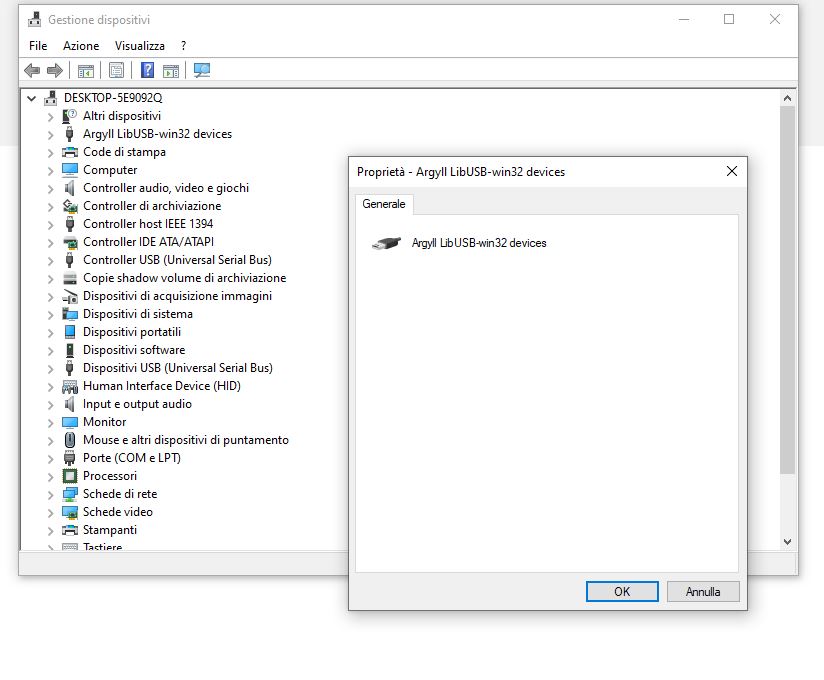Select the Monitor tree label
The image size is (824, 680).
tap(105, 422)
